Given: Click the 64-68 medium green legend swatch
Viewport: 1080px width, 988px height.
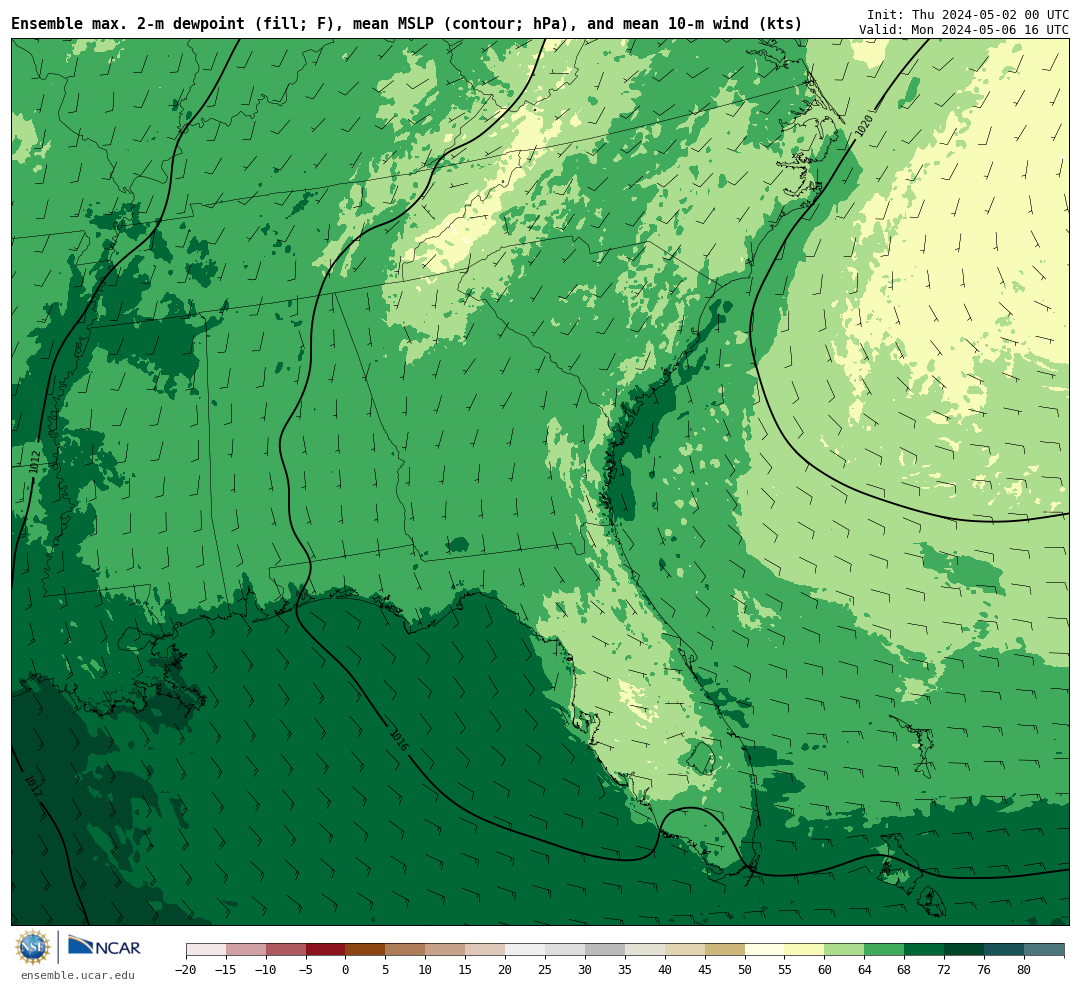Looking at the screenshot, I should point(884,950).
